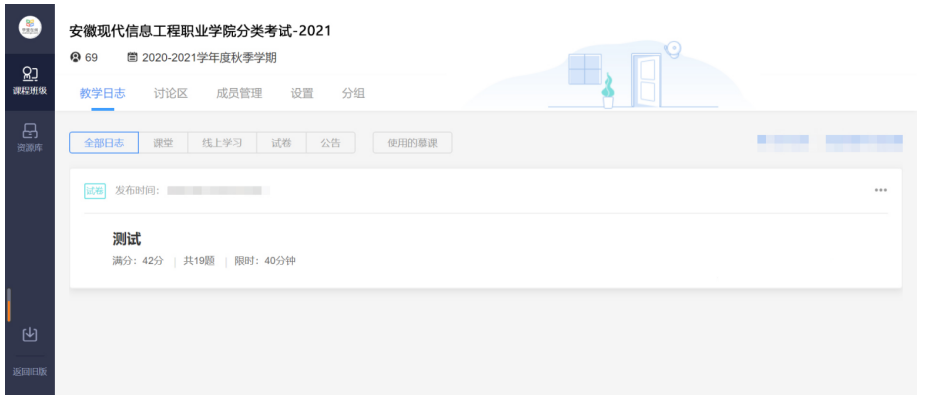Click the 试卷 tag on the log card
The image size is (925, 402).
94,190
